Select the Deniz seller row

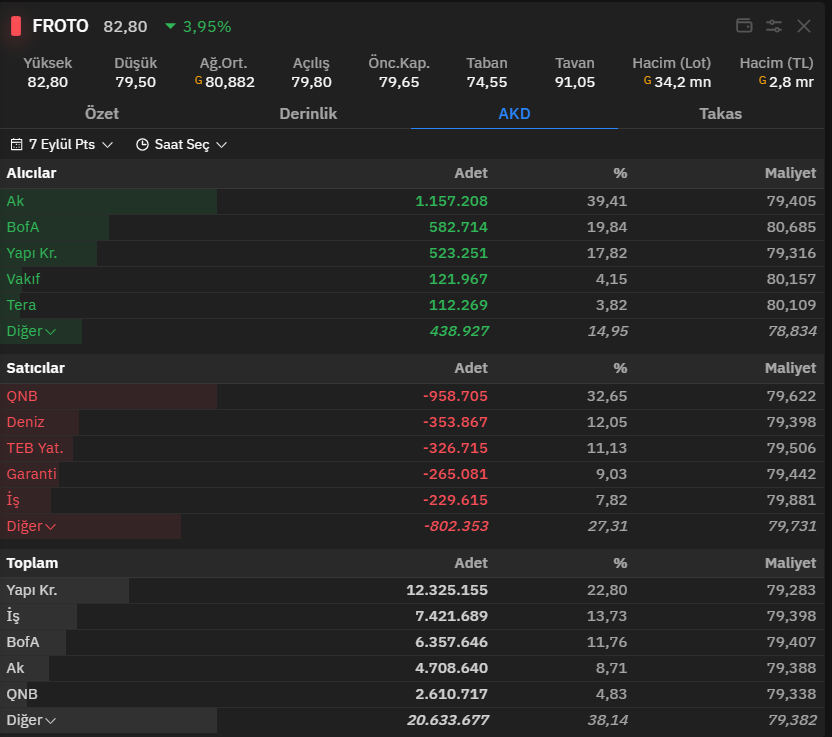point(412,423)
